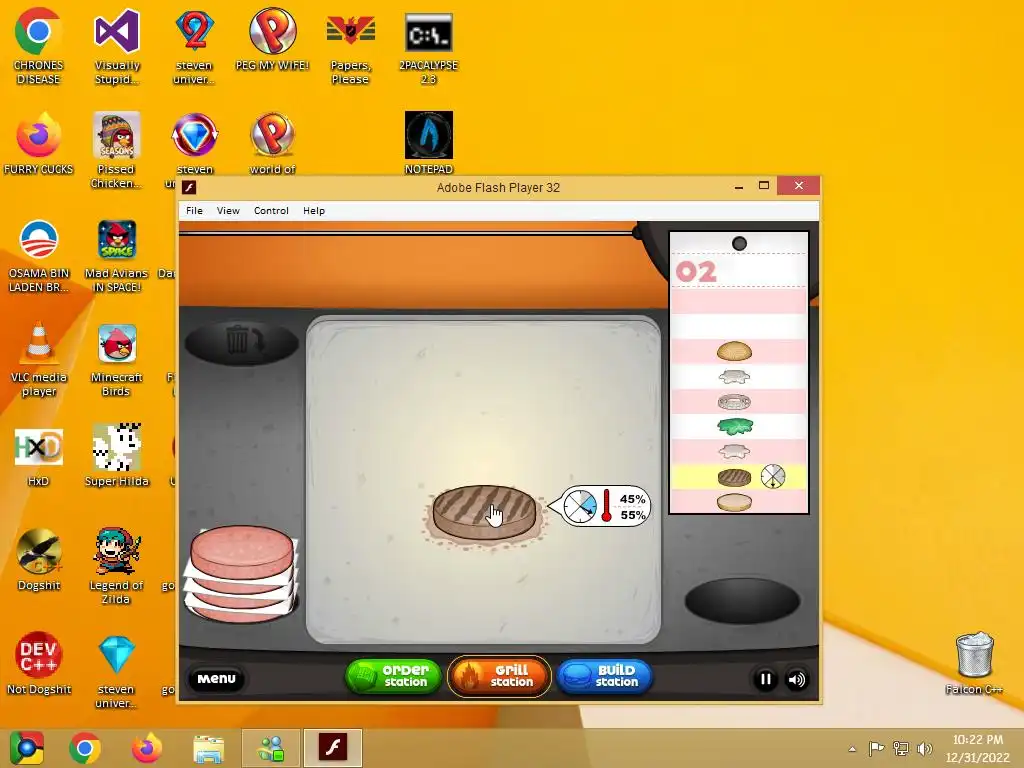Open the File menu in Flash Player
The width and height of the screenshot is (1024, 768).
(194, 210)
